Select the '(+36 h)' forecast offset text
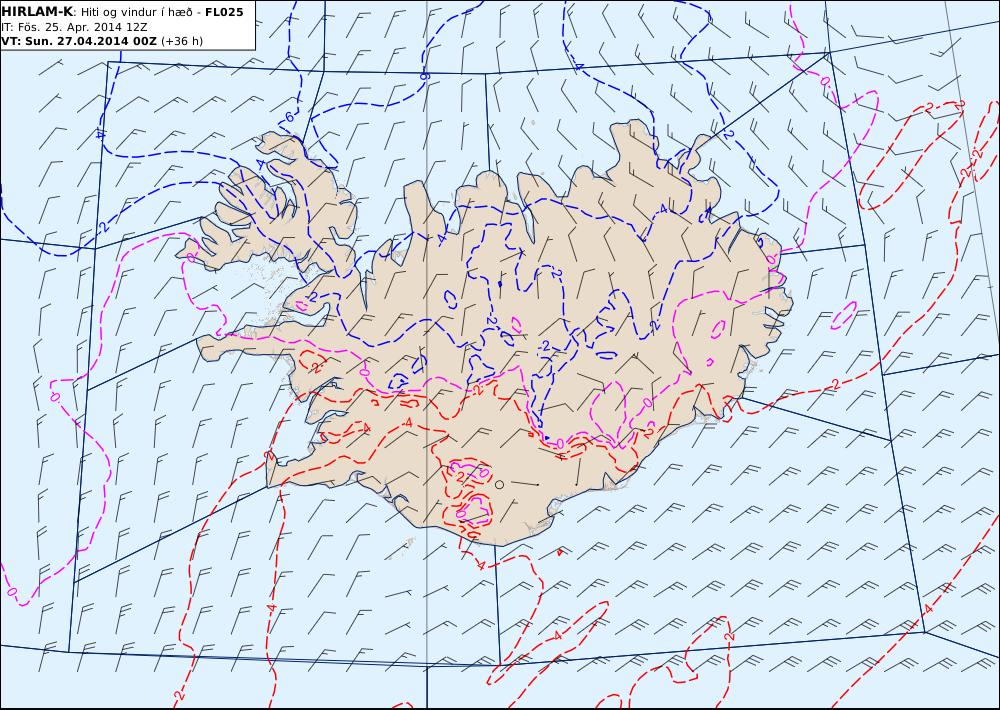Screen dimensions: 1000x710 tap(182, 41)
